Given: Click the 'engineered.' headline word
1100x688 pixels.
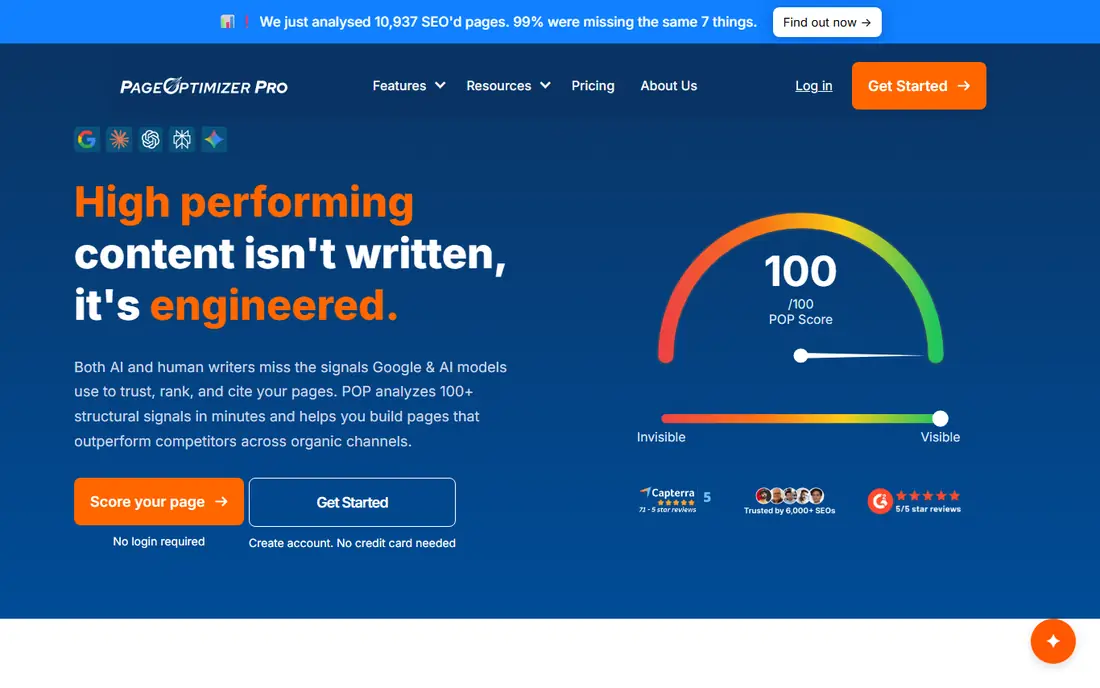Looking at the screenshot, I should (274, 306).
